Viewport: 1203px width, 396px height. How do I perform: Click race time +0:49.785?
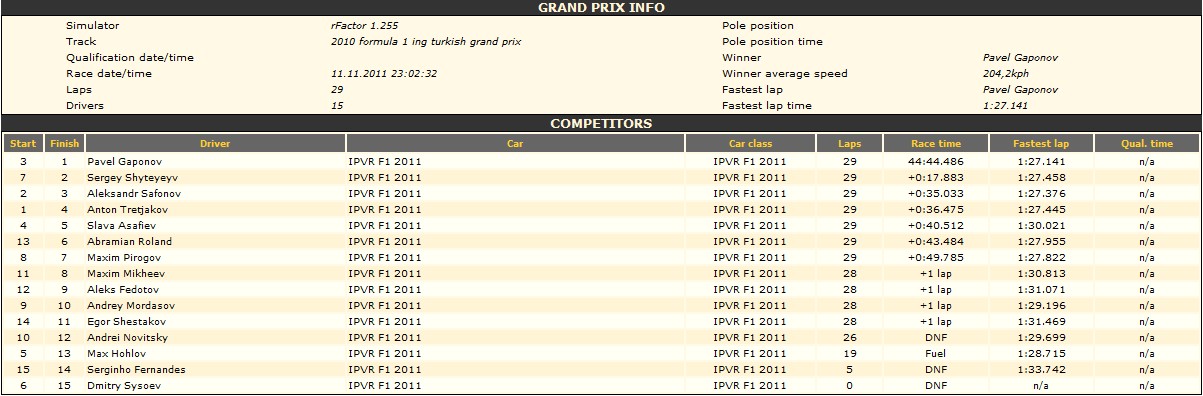(935, 257)
